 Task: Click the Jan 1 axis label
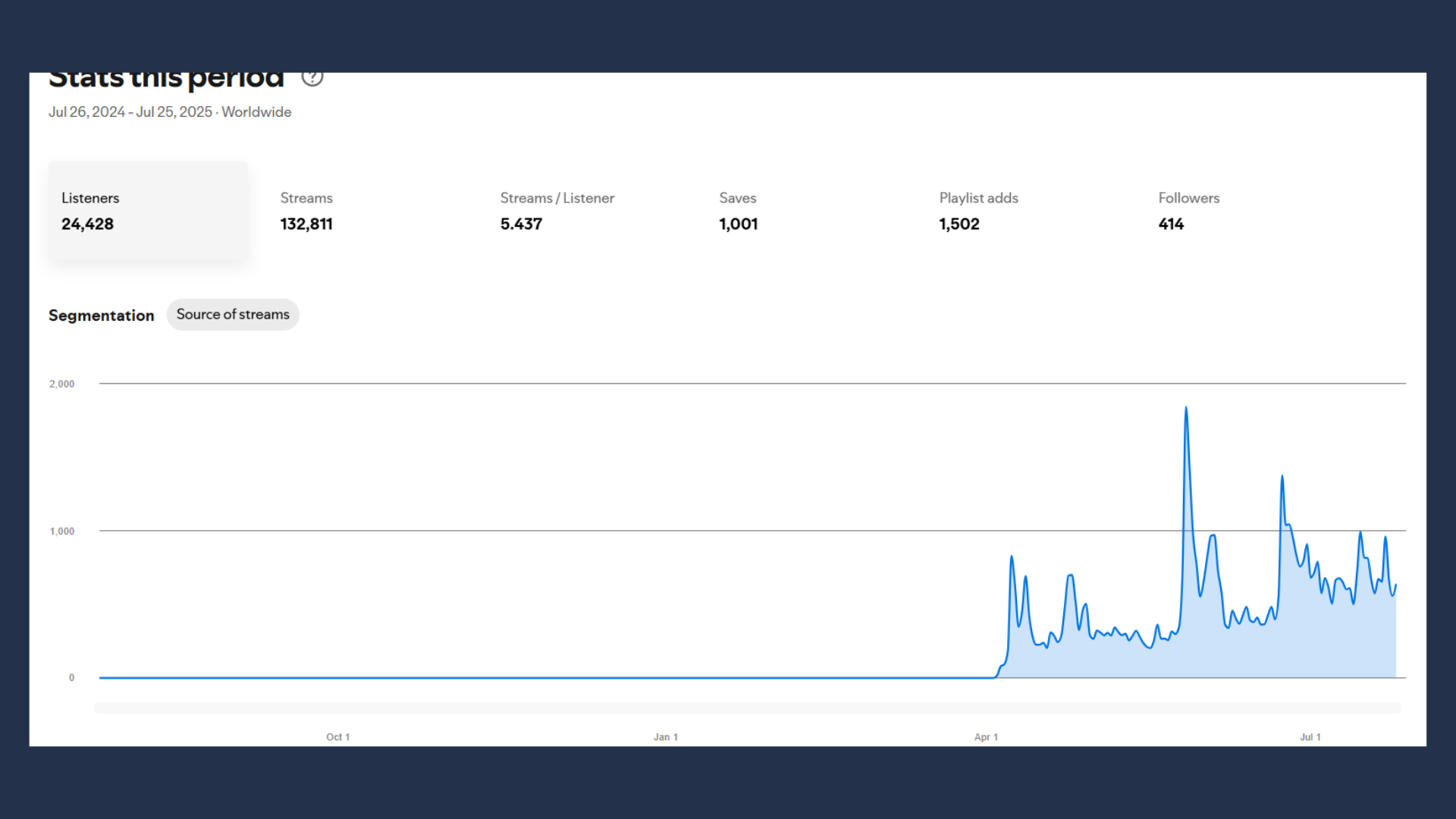click(665, 737)
